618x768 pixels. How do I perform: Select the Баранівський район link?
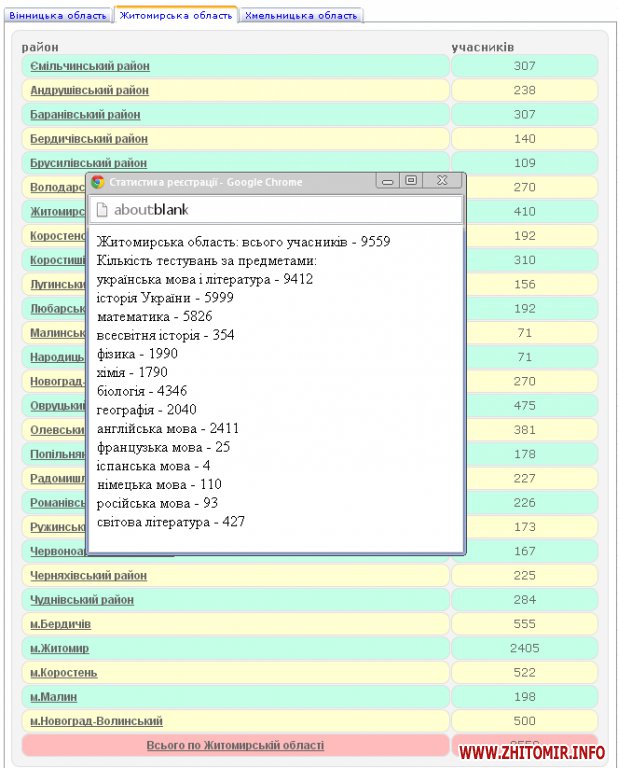click(x=88, y=115)
